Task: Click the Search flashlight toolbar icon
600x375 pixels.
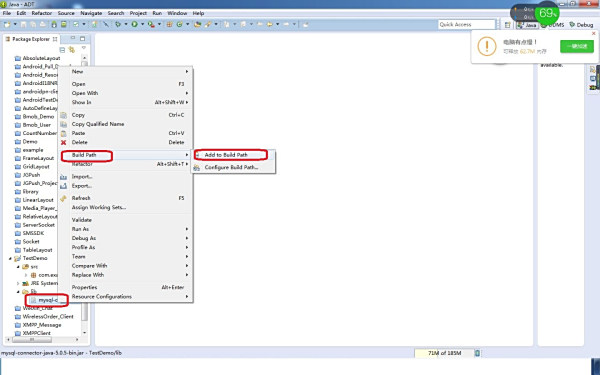Action: (208, 24)
